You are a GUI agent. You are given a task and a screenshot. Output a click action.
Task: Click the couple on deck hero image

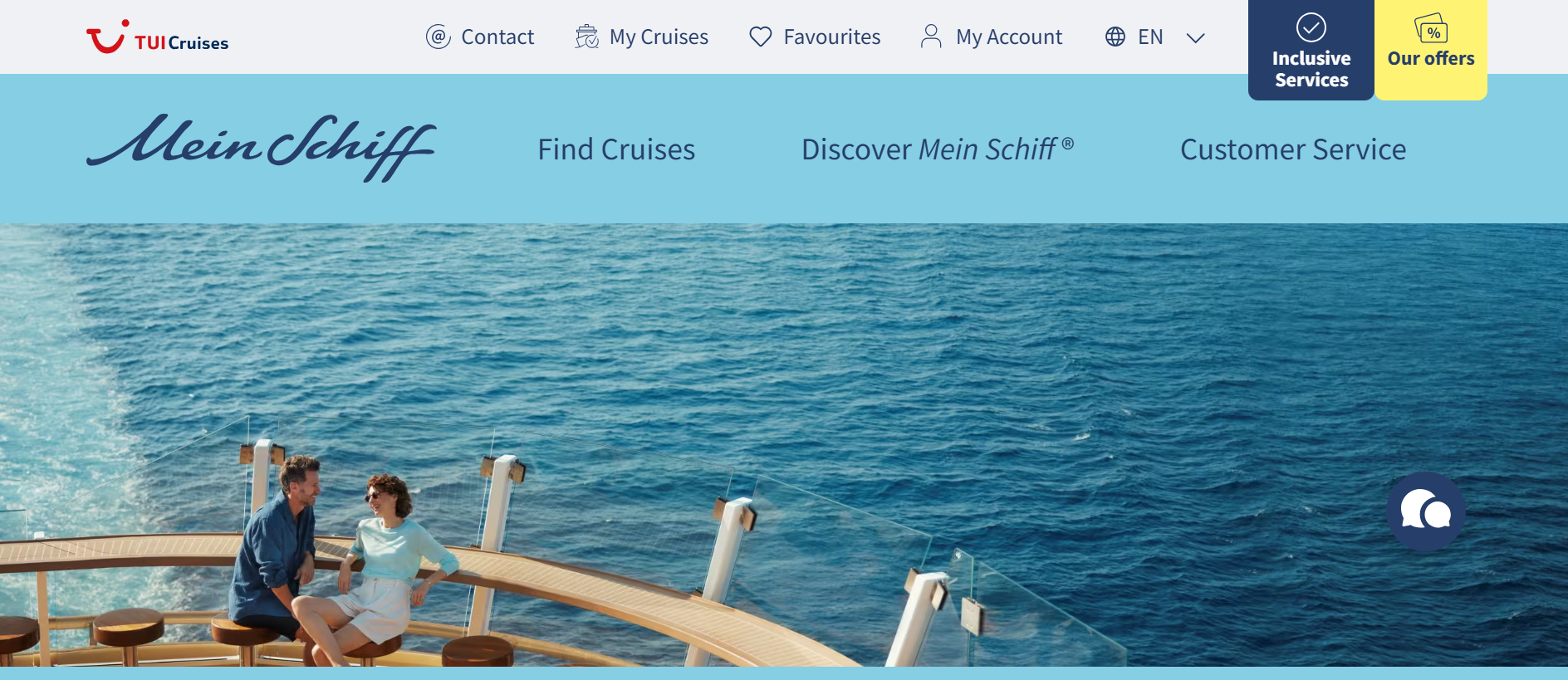point(784,445)
